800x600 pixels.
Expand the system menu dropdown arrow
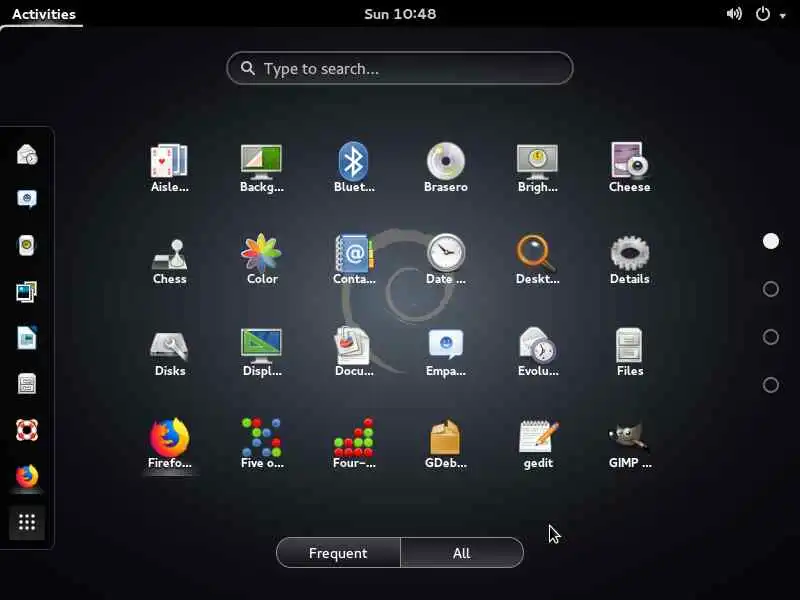tap(783, 15)
